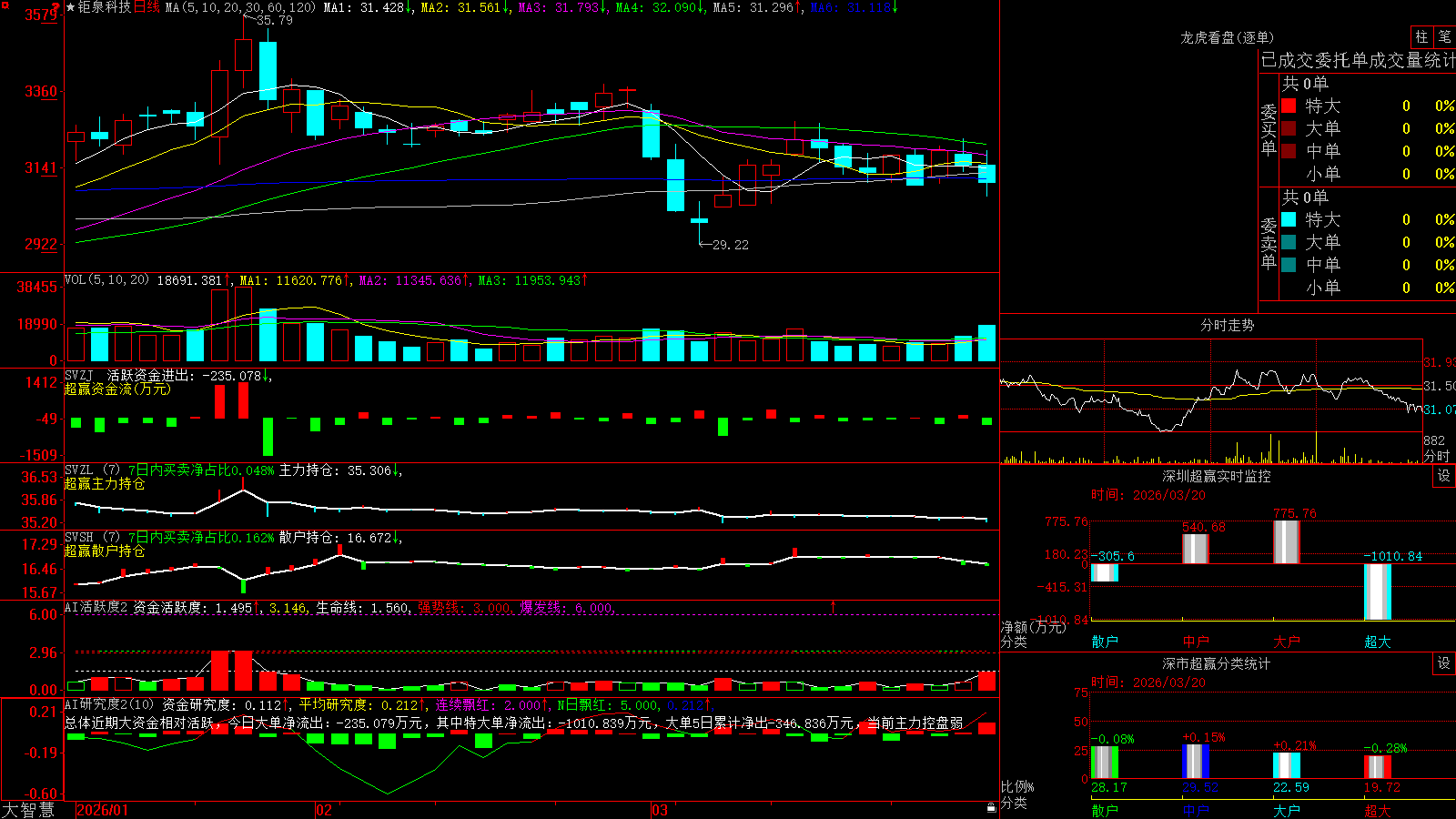Click the SVZL (7) indicator name
This screenshot has height=819, width=1456.
[x=92, y=470]
